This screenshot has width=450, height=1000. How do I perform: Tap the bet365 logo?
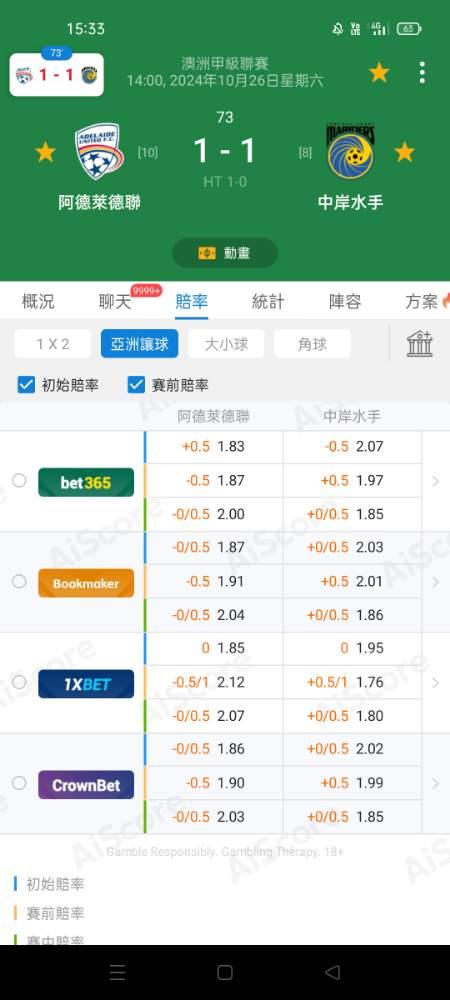[86, 482]
